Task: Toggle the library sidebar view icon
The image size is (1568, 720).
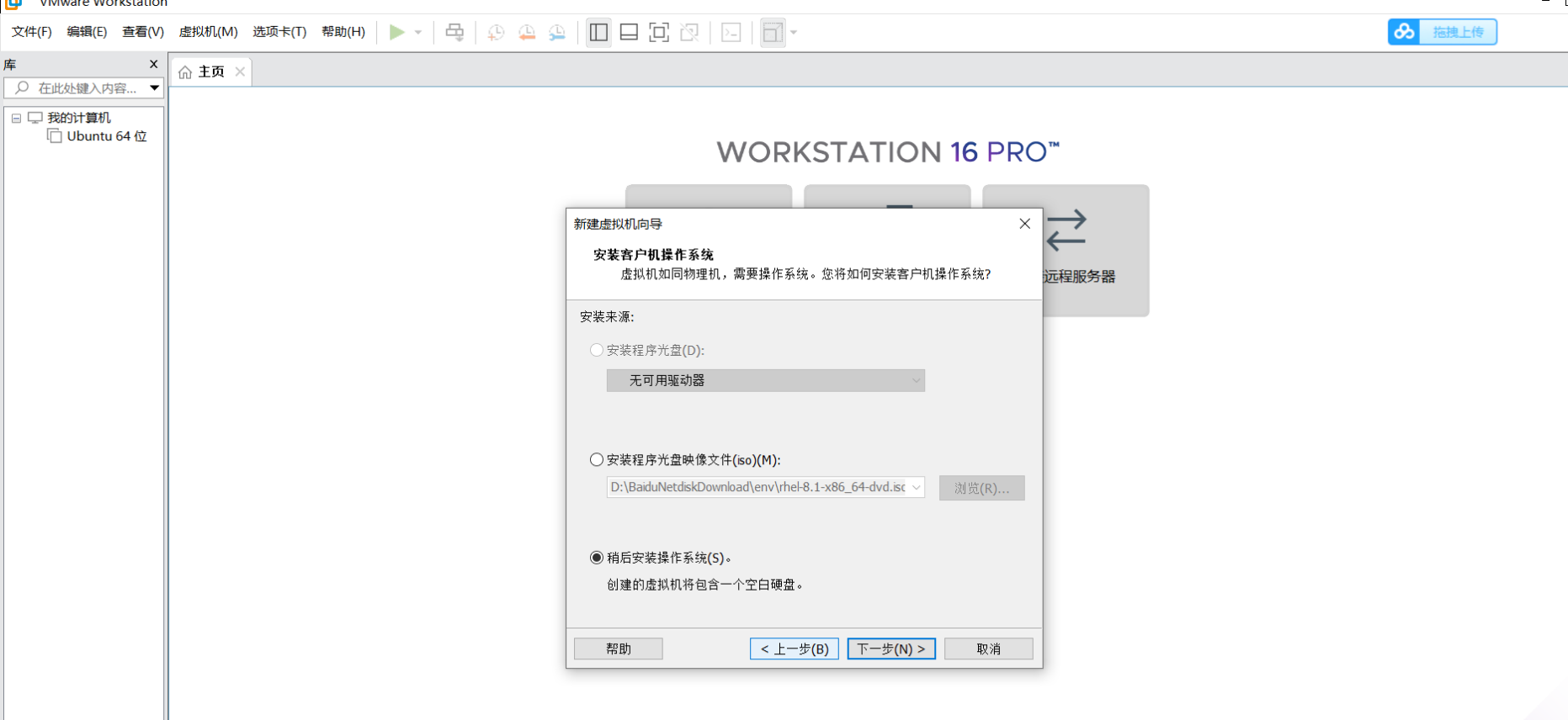Action: pos(598,33)
